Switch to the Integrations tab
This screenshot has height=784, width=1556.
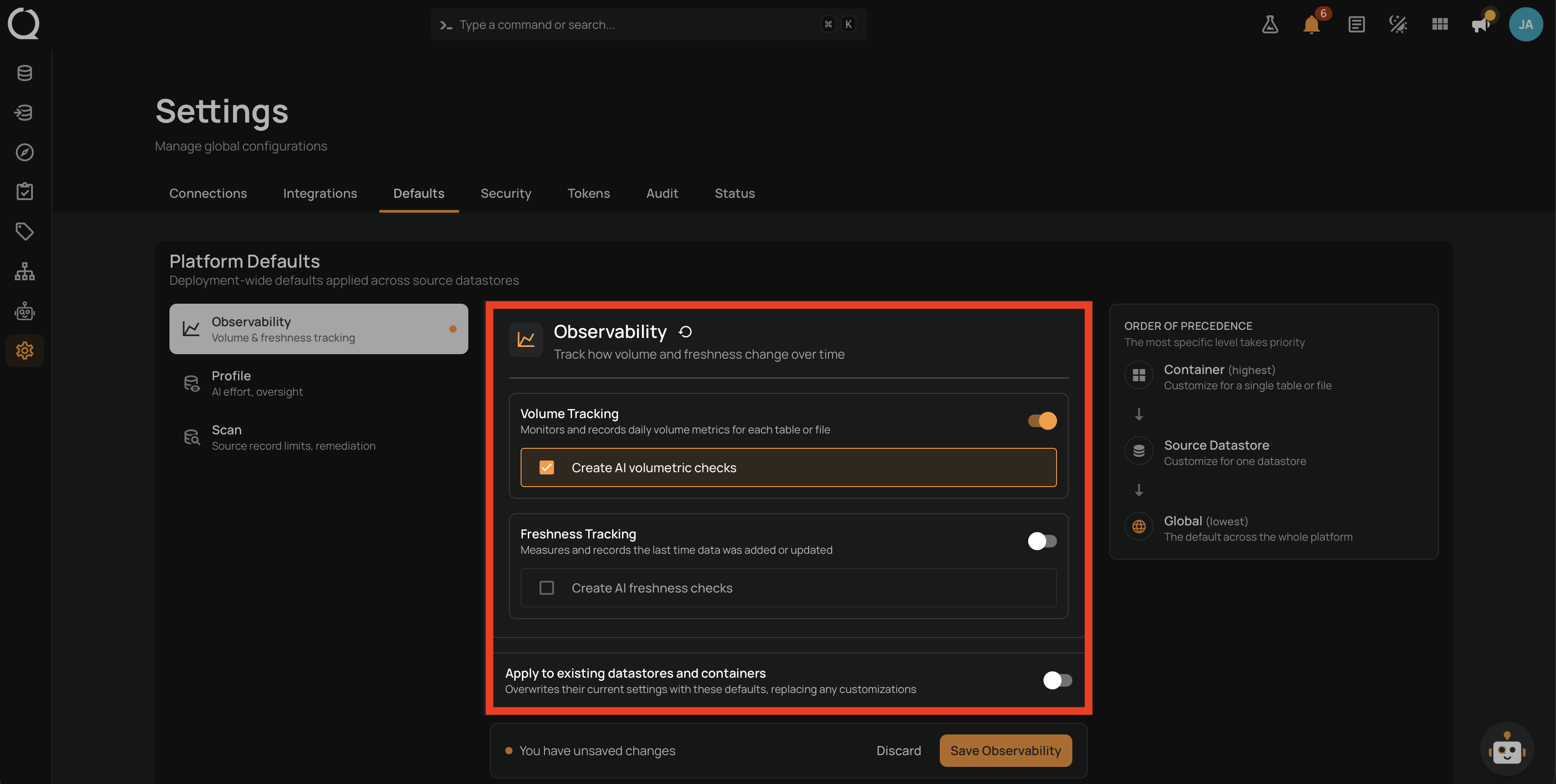coord(320,193)
